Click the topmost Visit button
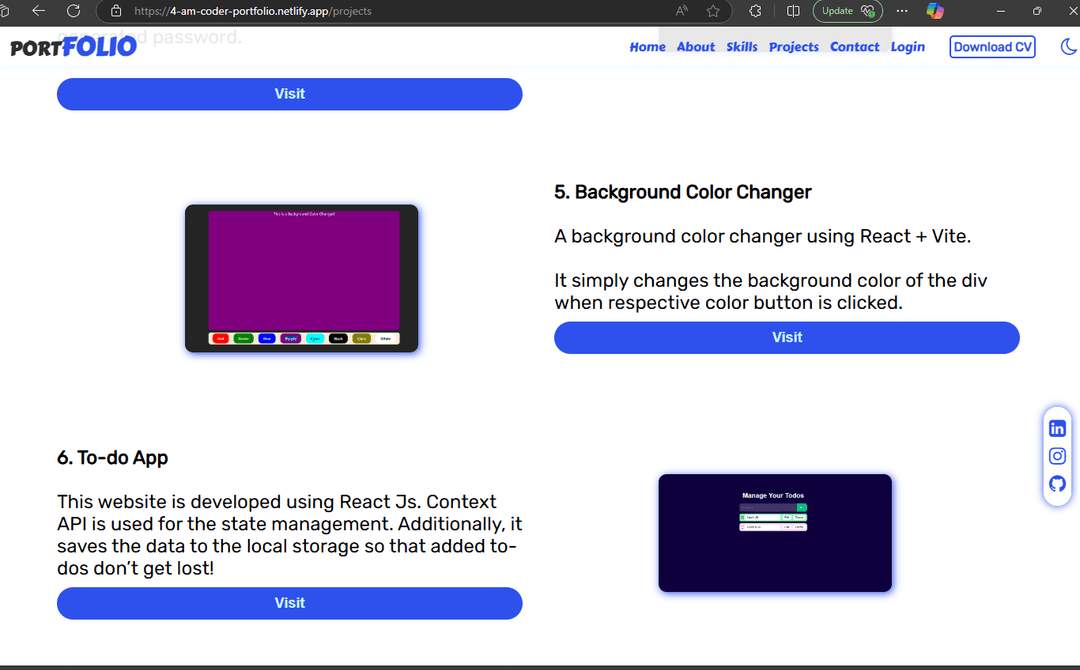 pos(289,94)
